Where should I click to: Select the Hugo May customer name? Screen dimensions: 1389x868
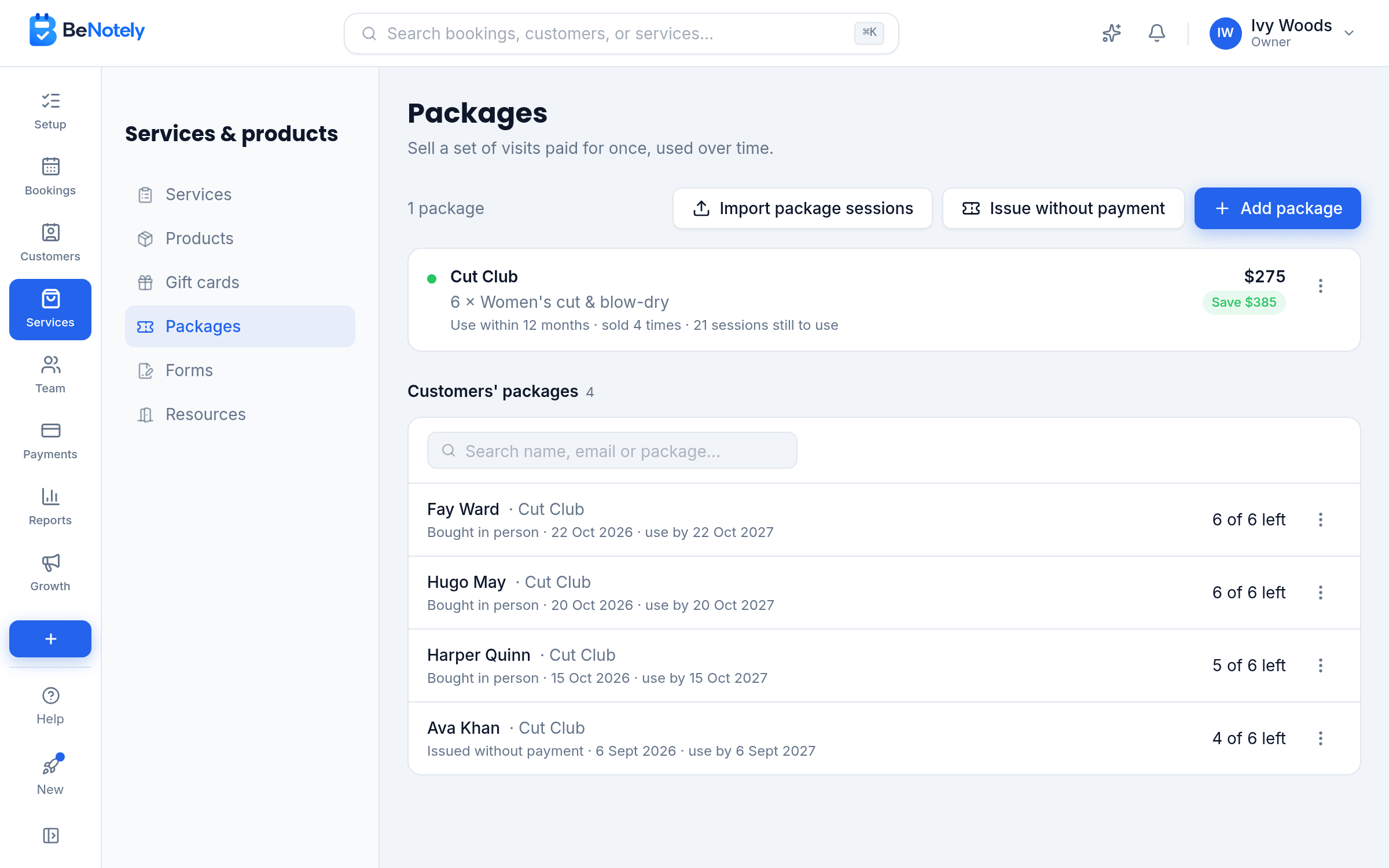click(466, 582)
